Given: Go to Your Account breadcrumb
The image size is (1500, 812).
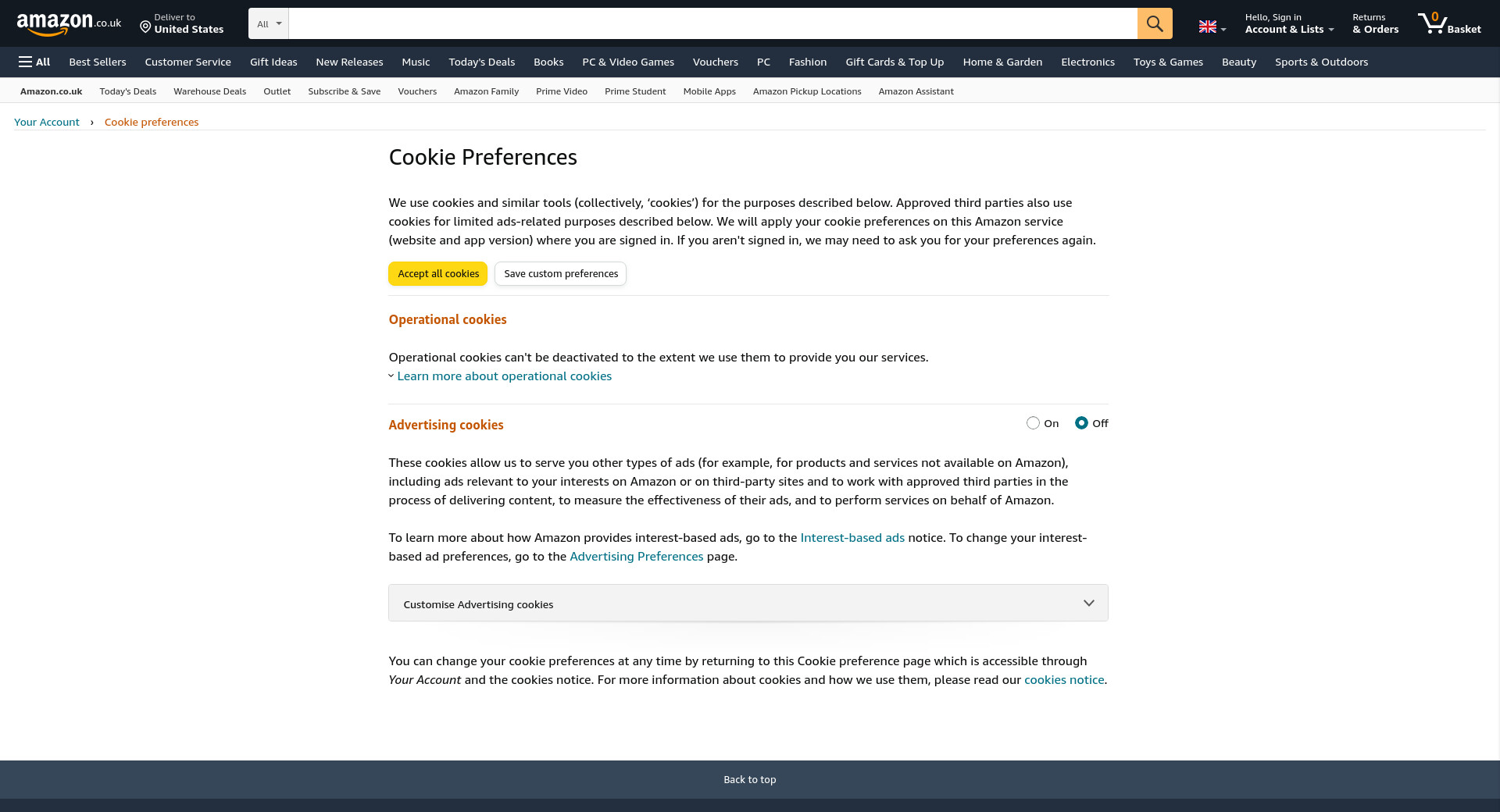Looking at the screenshot, I should click(47, 122).
